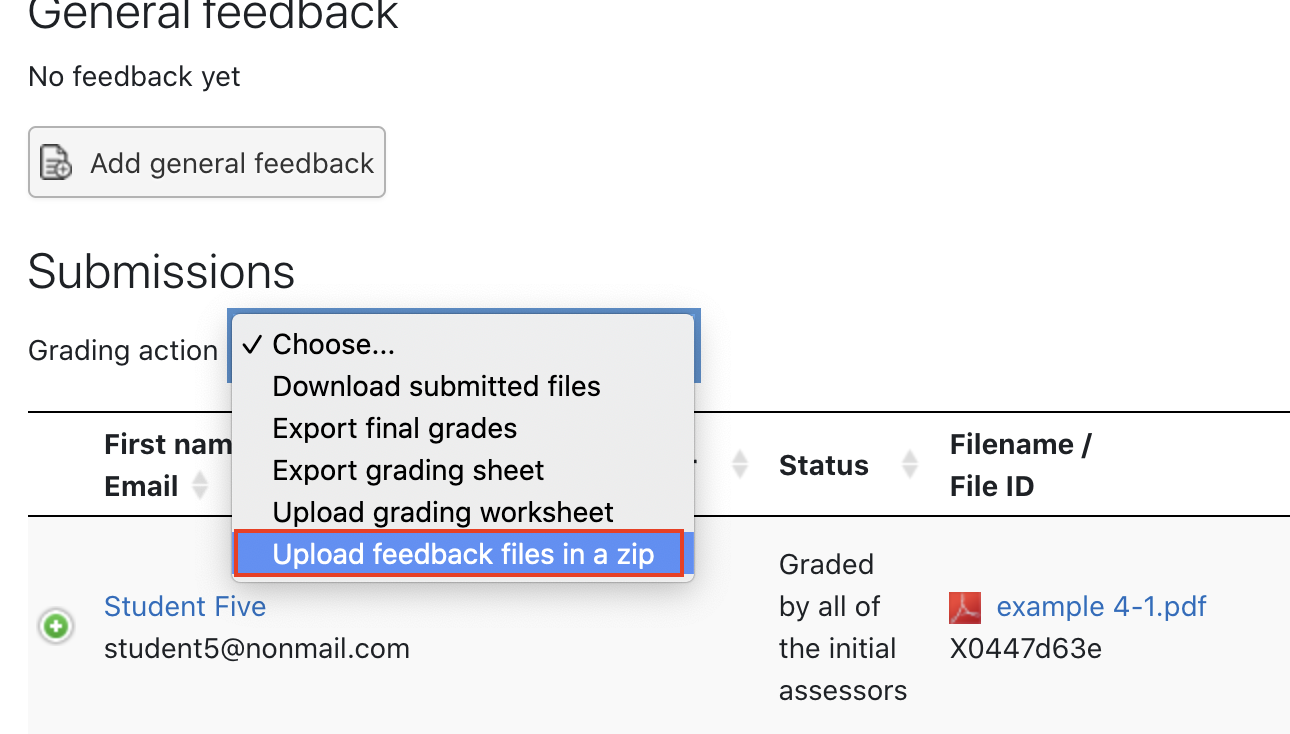Click the sort arrows left of Status column

click(x=740, y=464)
